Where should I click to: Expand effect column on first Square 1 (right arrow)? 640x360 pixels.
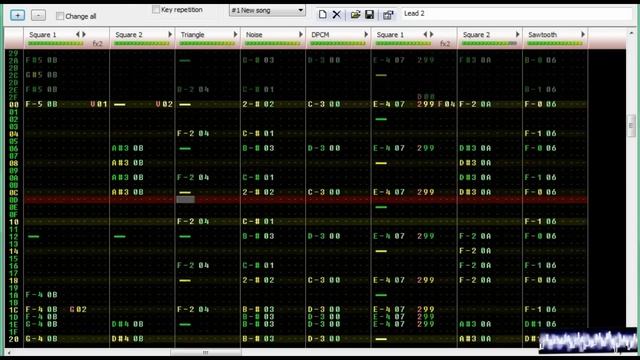click(x=84, y=35)
